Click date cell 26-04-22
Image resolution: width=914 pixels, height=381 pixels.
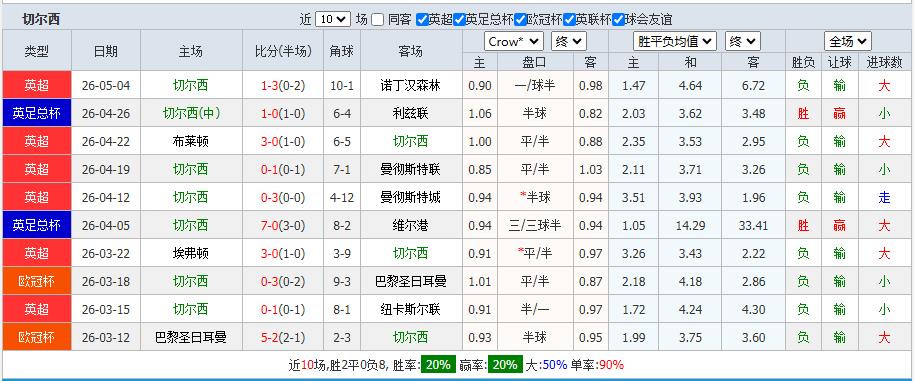tap(106, 142)
